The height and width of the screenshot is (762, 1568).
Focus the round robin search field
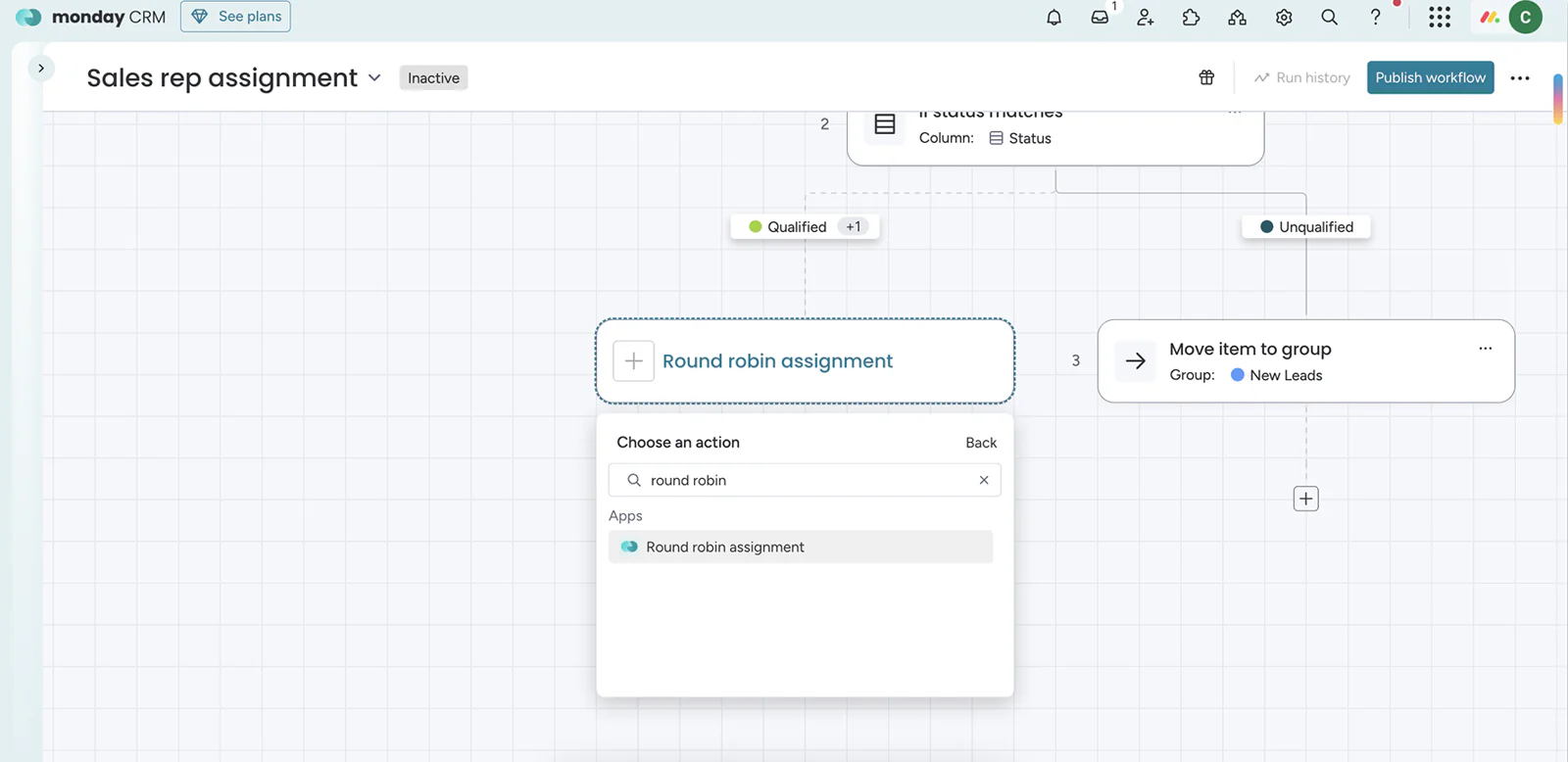click(x=805, y=480)
